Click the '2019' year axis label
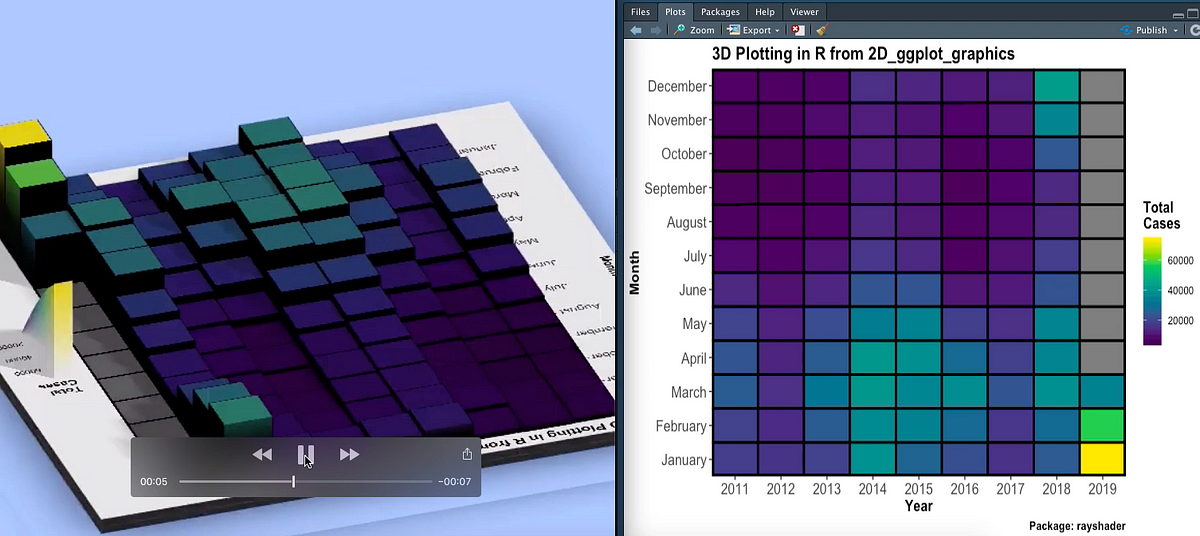The height and width of the screenshot is (536, 1200). [x=1103, y=489]
